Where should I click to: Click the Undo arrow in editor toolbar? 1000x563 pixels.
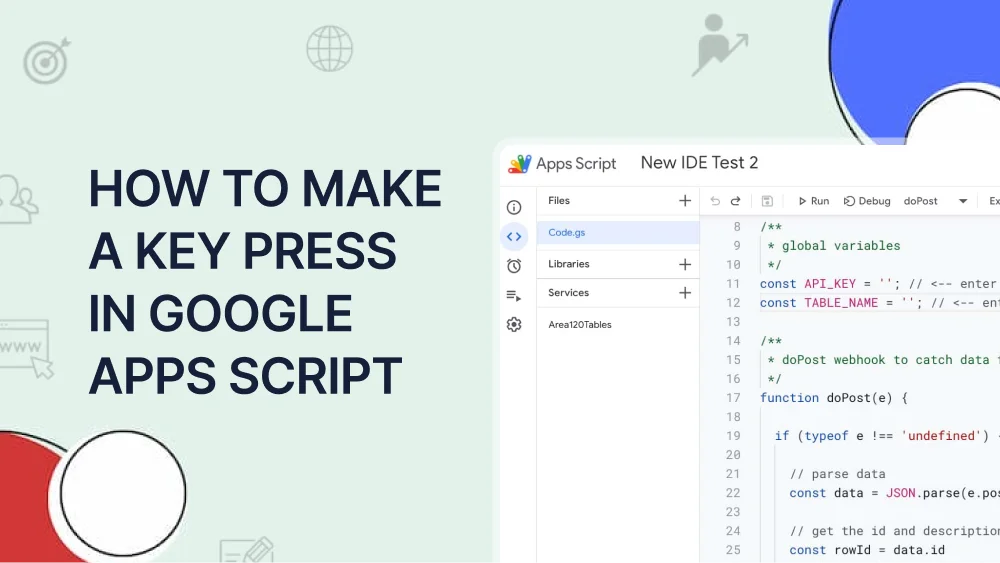click(715, 201)
